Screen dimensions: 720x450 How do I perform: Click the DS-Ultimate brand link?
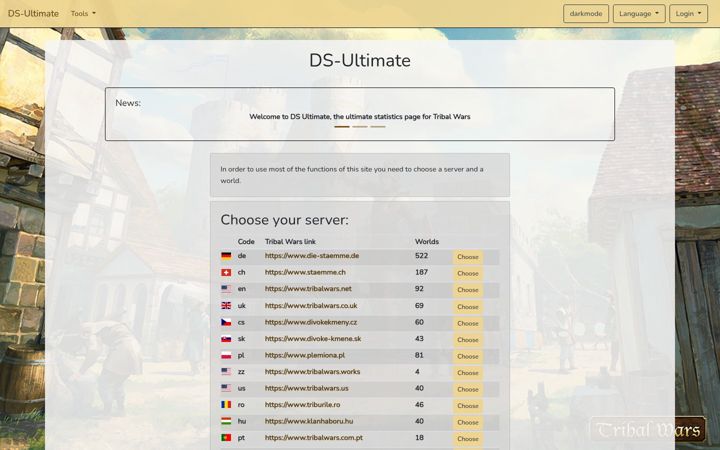coord(33,14)
